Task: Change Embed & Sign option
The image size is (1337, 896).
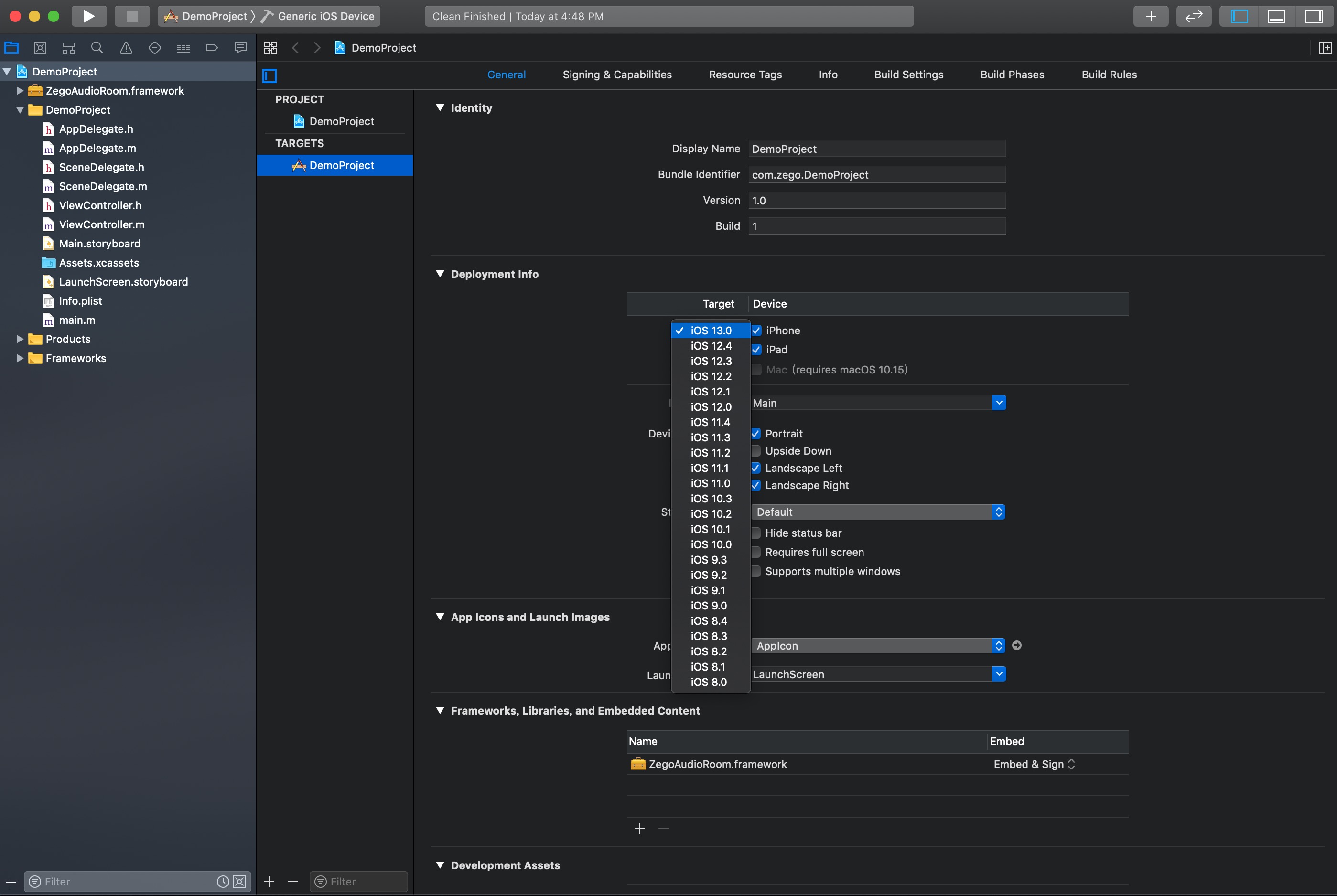Action: click(x=1034, y=764)
